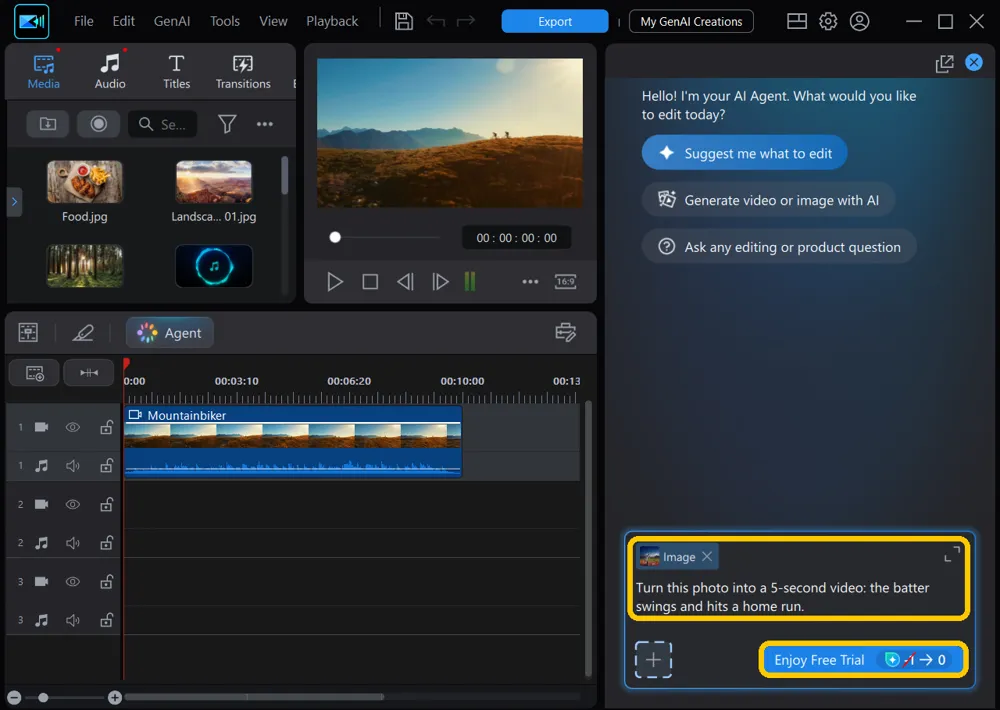Click the add track icon
The image size is (1000, 710).
click(34, 373)
